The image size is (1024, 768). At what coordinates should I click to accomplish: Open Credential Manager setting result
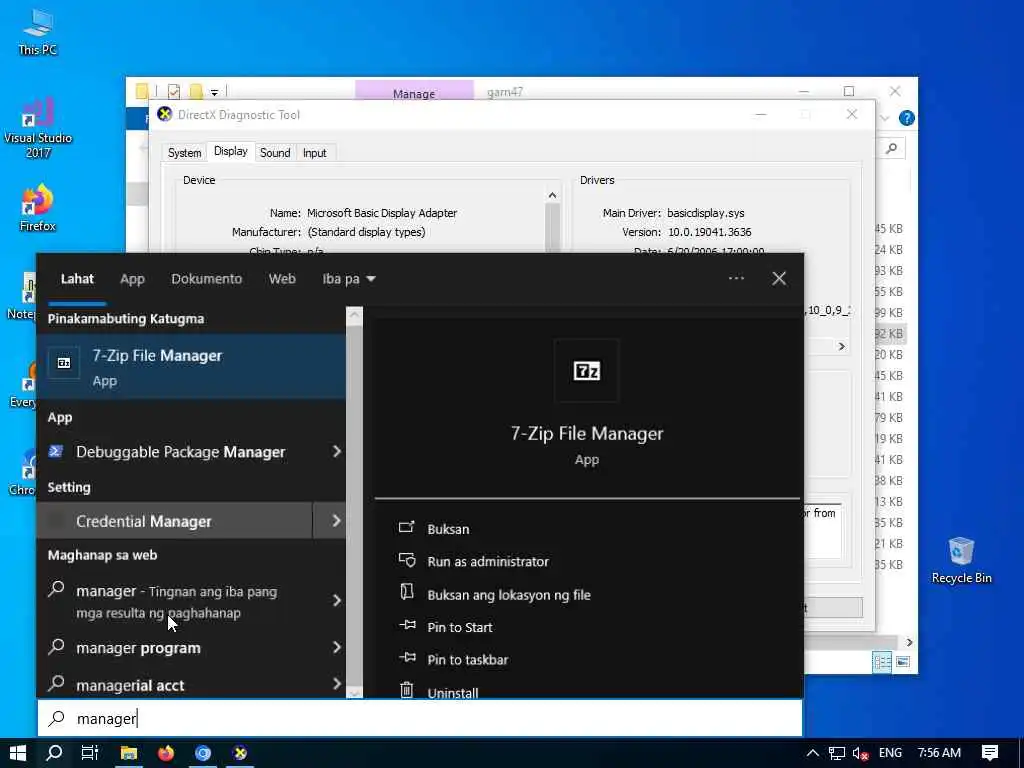coord(174,520)
